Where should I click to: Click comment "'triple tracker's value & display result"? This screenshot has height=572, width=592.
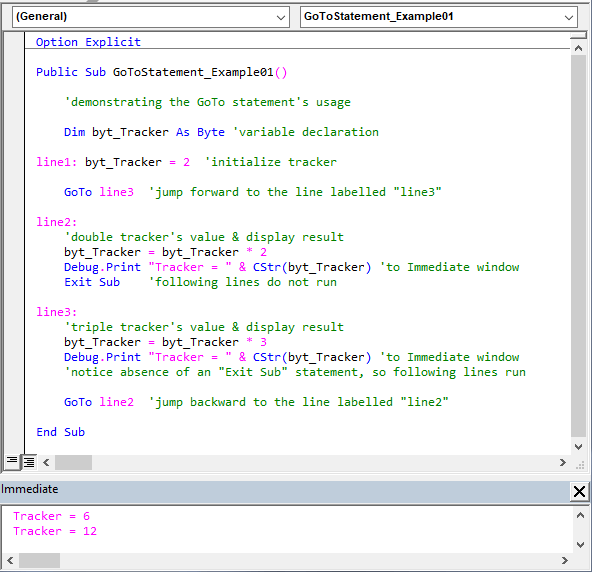204,327
